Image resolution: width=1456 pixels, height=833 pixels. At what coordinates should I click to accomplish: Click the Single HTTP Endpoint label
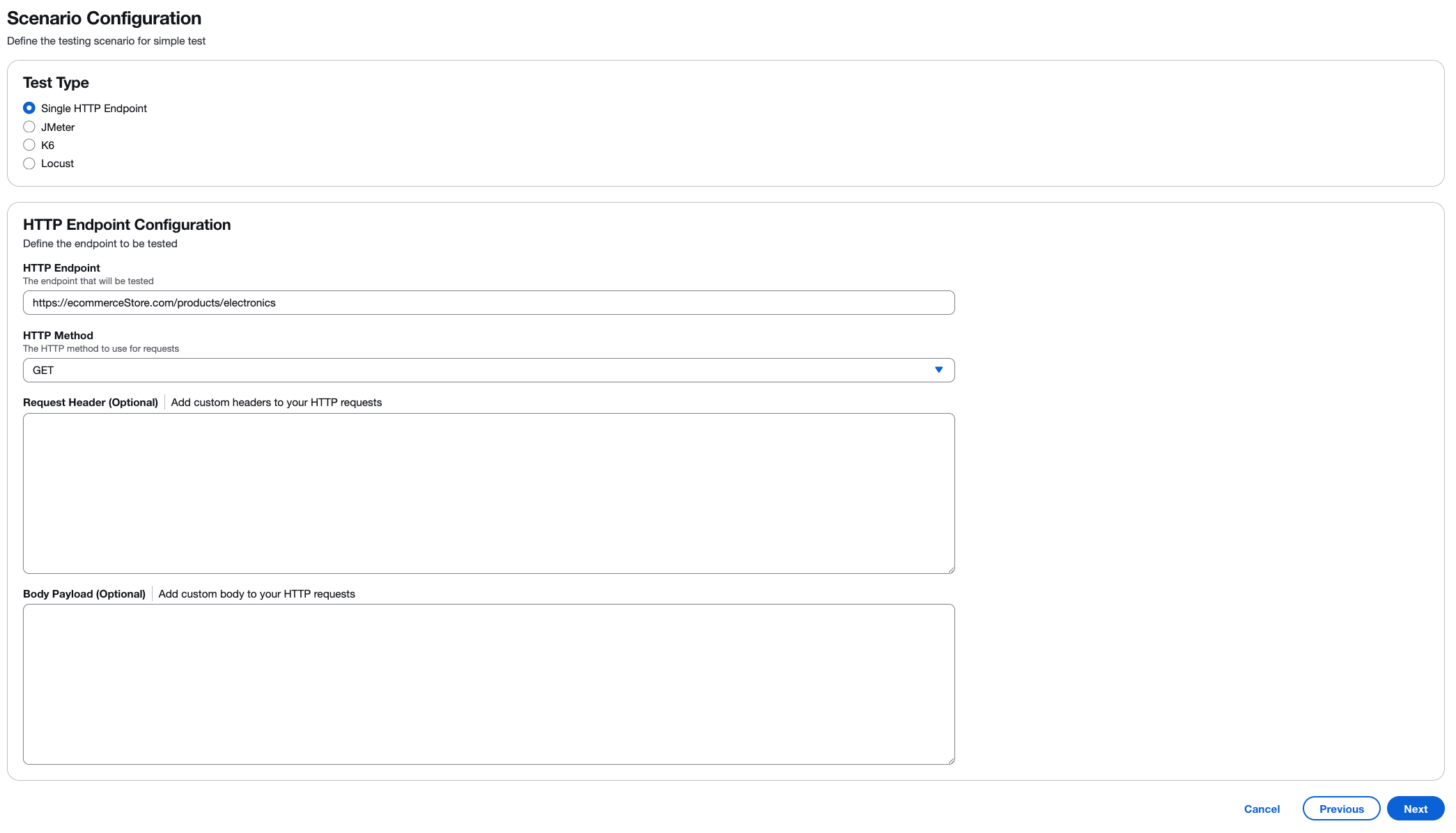94,108
